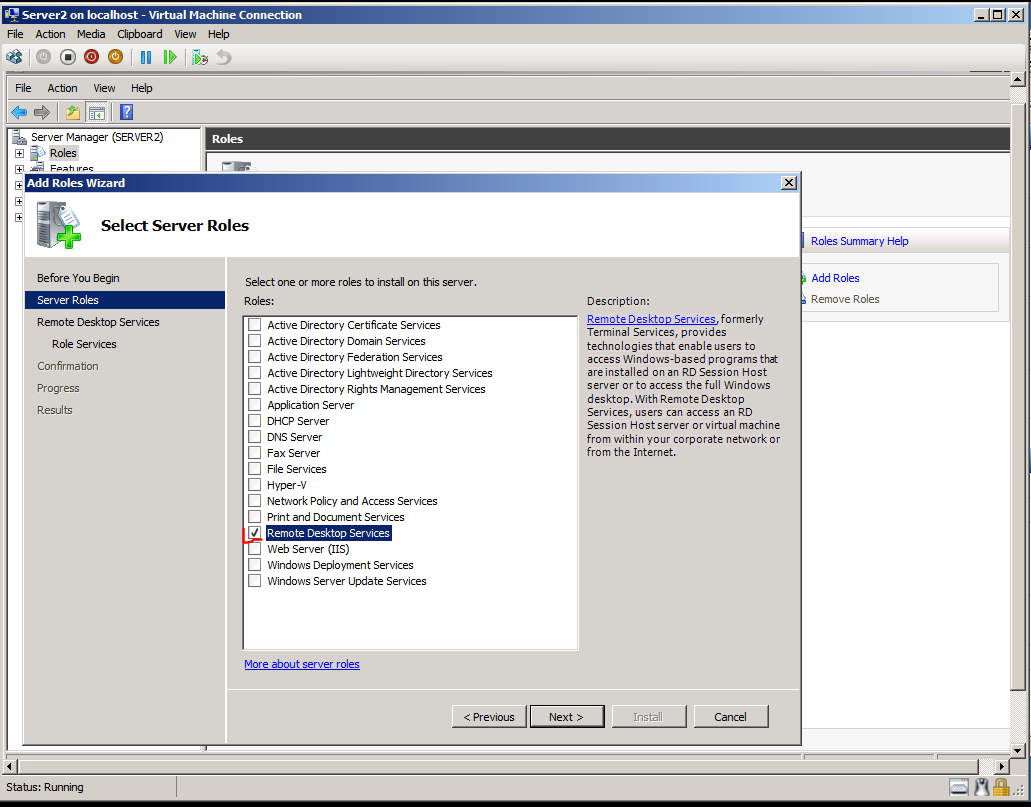Select the Roles node in console tree
The height and width of the screenshot is (807, 1031).
pyautogui.click(x=63, y=153)
